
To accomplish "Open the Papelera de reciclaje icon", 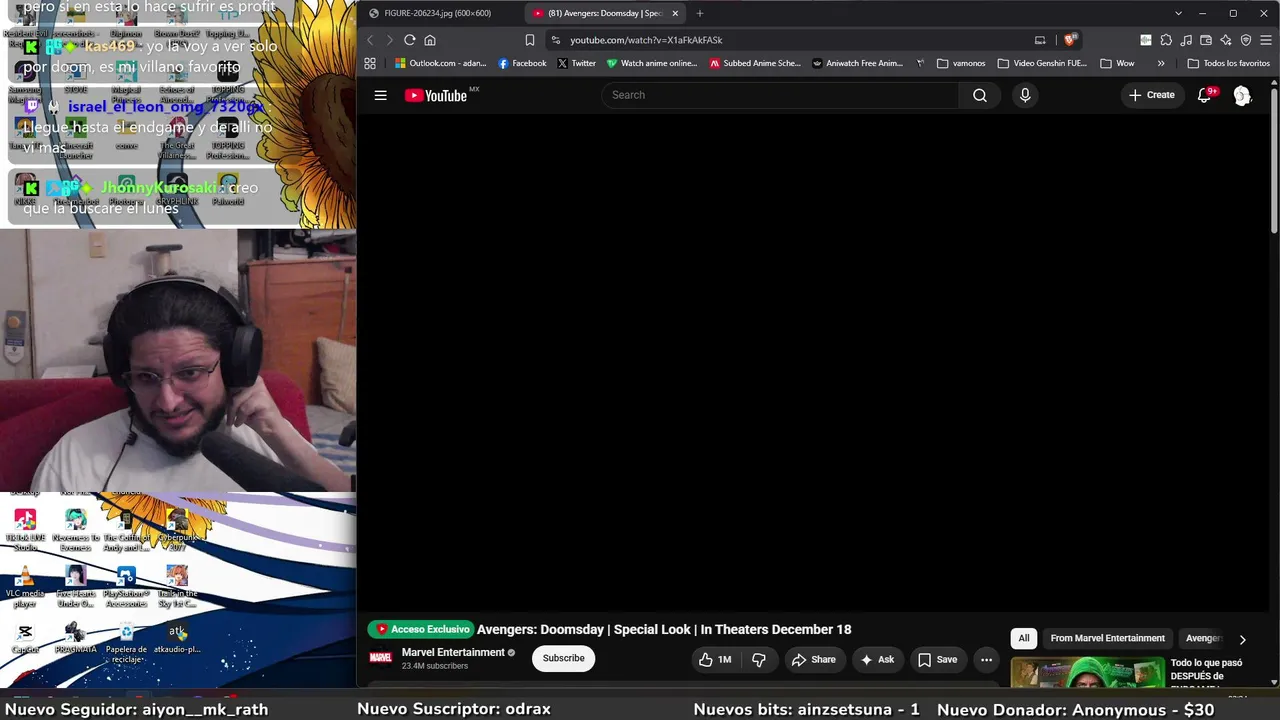I will click(126, 642).
